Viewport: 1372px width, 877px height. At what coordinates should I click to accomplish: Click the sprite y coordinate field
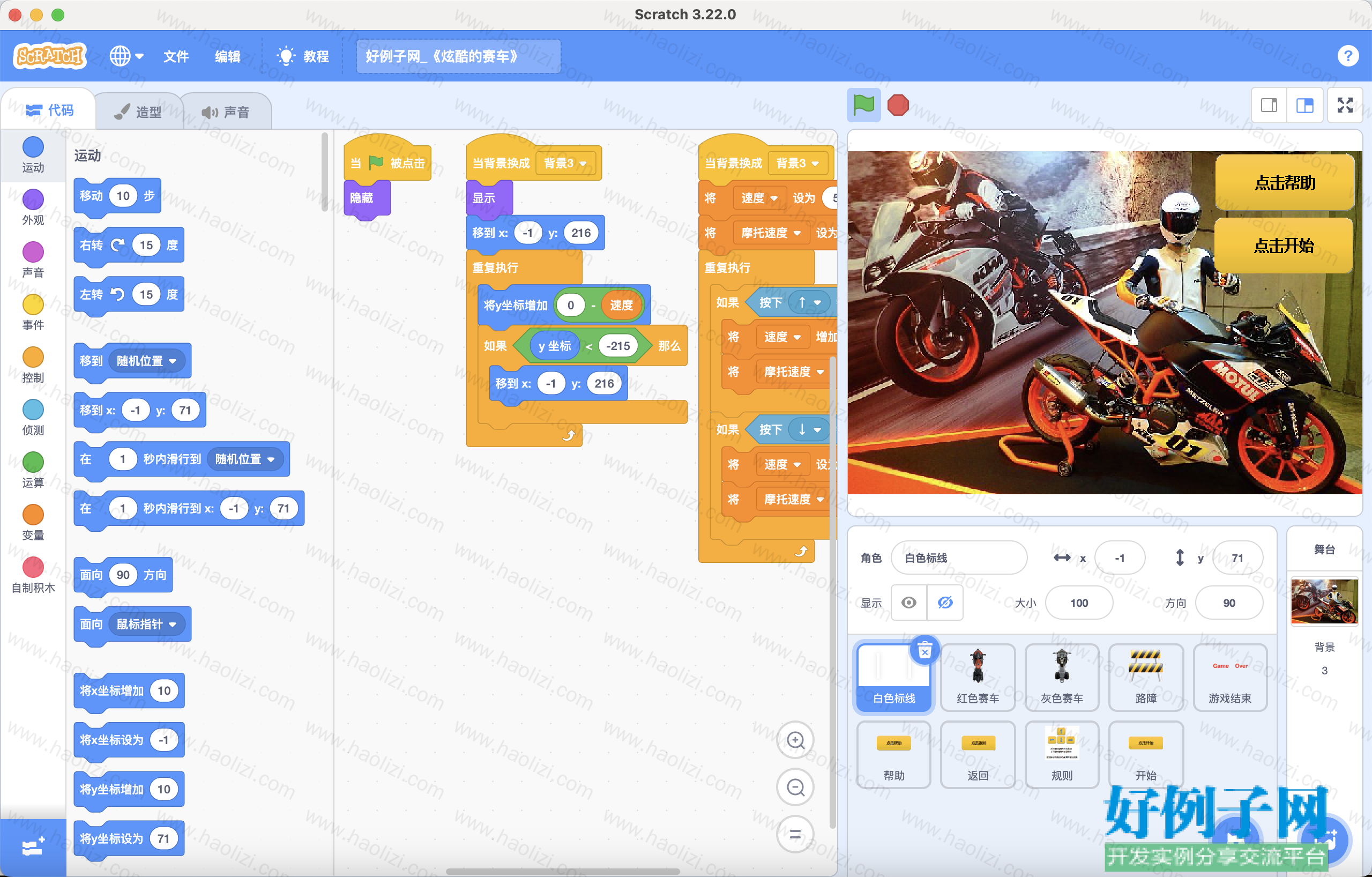tap(1237, 558)
